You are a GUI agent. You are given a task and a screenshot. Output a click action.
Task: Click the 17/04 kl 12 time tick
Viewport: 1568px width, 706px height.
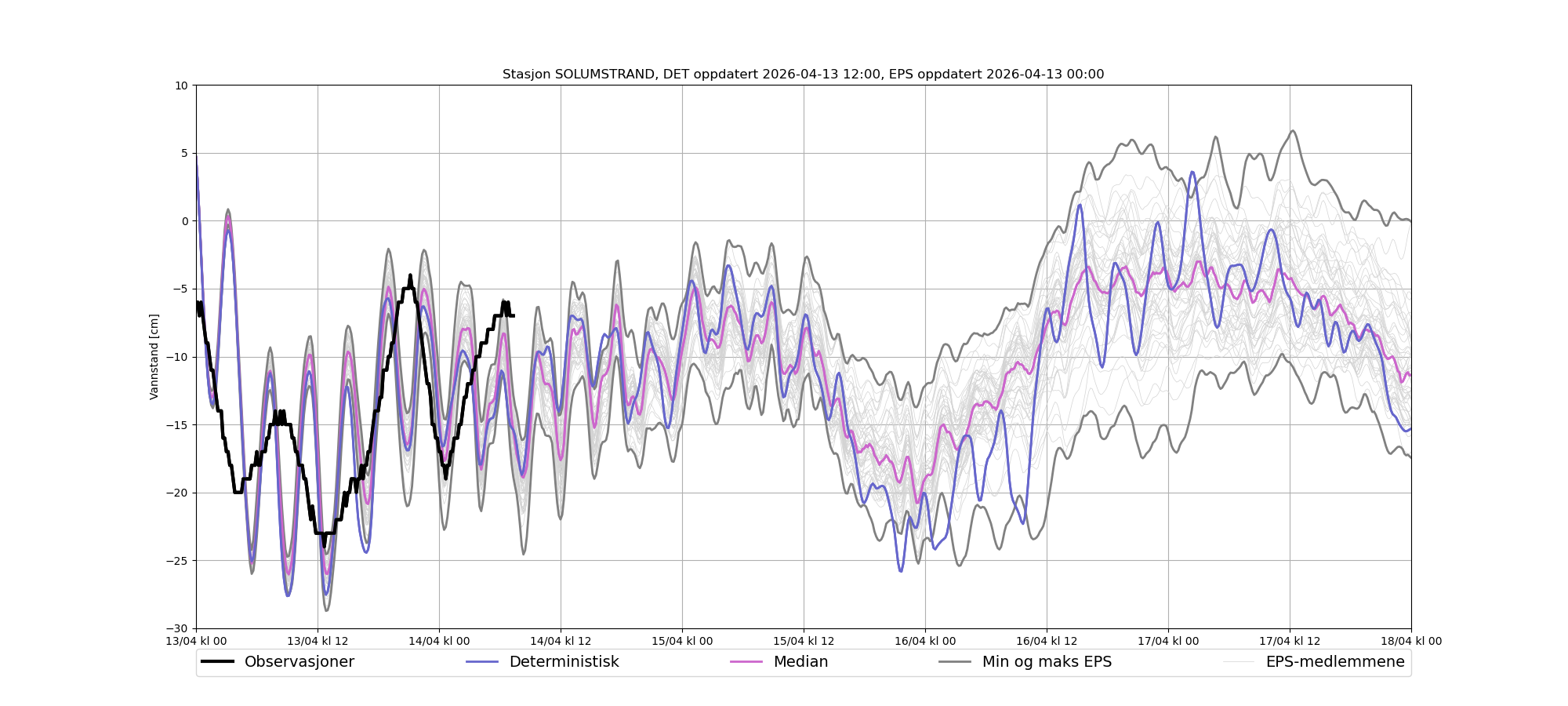[1290, 641]
